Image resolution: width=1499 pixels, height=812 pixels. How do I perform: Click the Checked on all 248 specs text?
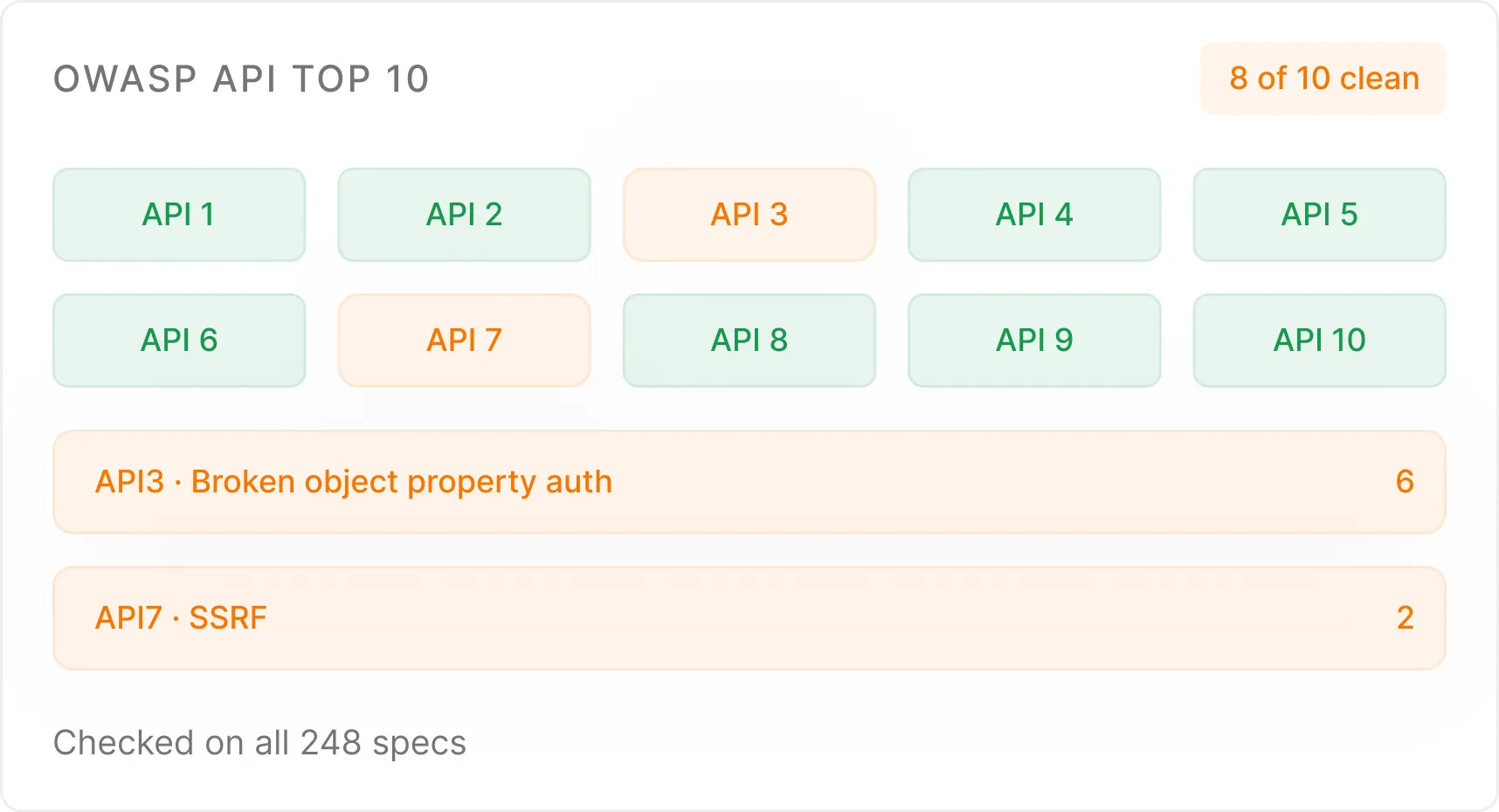pos(259,743)
